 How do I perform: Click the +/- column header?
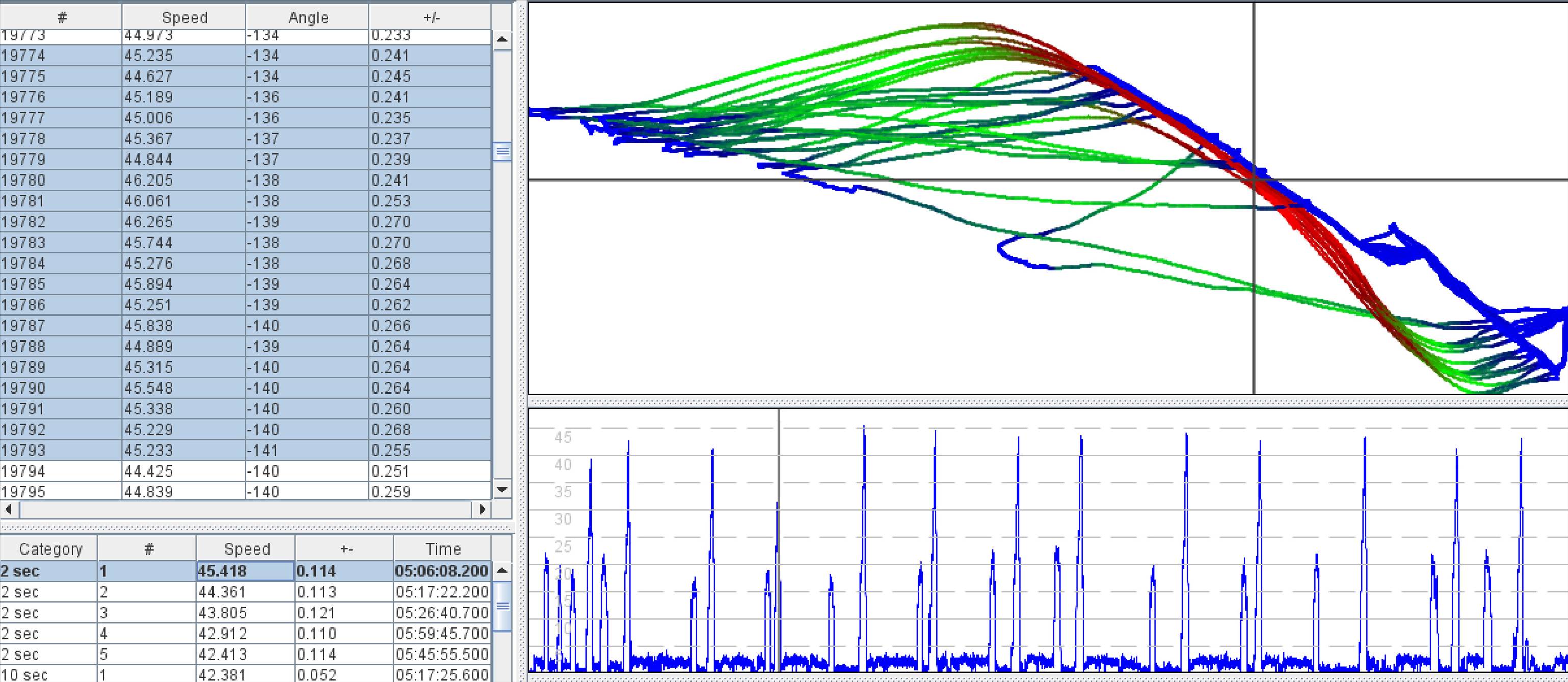(x=431, y=18)
